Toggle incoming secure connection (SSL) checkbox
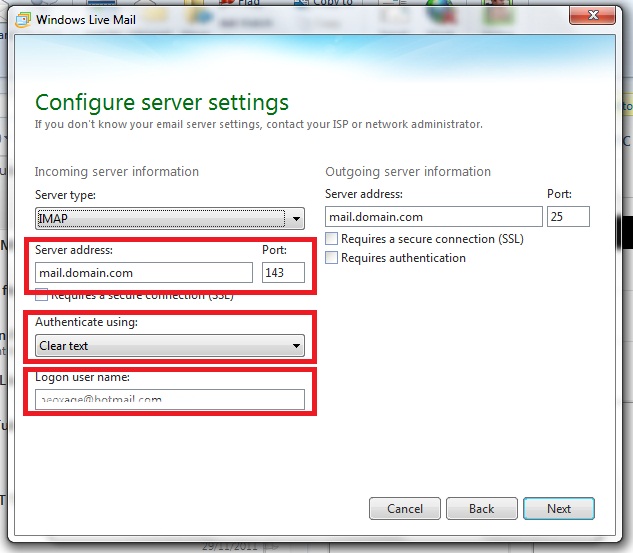Image resolution: width=633 pixels, height=553 pixels. tap(41, 295)
